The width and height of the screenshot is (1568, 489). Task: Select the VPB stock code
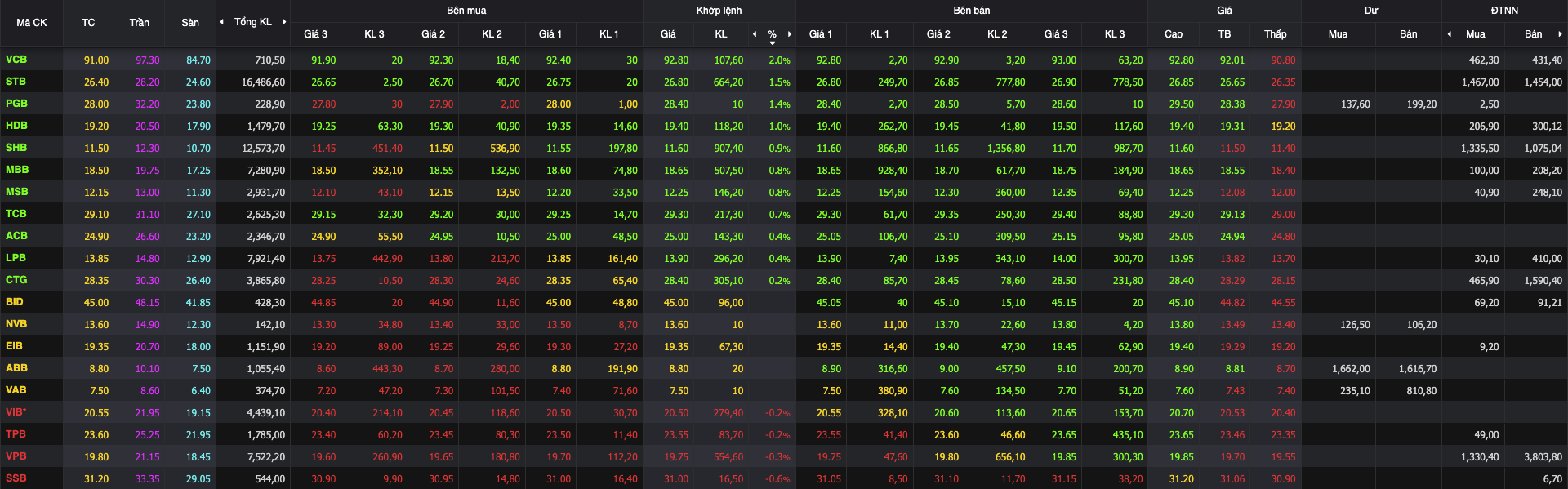tap(16, 456)
